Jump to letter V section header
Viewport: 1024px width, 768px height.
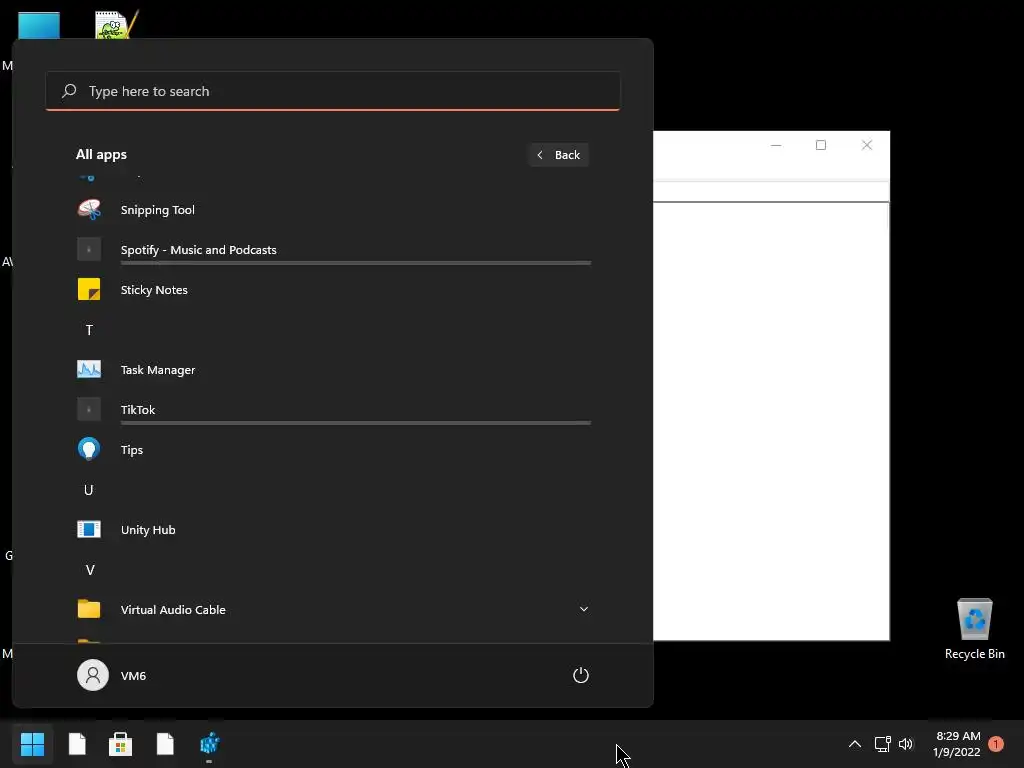click(90, 570)
